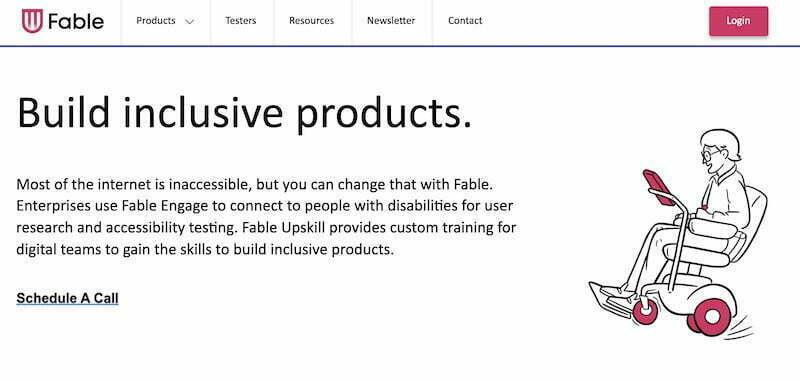Screen dimensions: 800x381
Task: Click the Fable shield logo icon
Action: pos(32,21)
